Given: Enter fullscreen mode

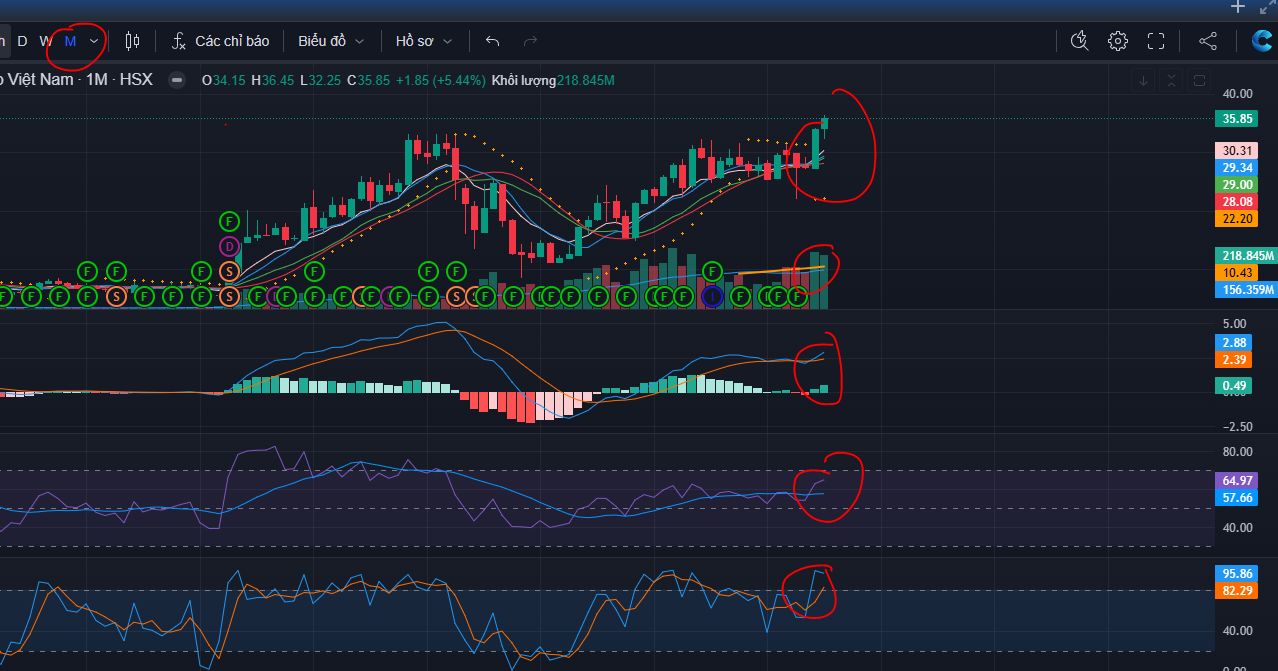Looking at the screenshot, I should point(1157,41).
